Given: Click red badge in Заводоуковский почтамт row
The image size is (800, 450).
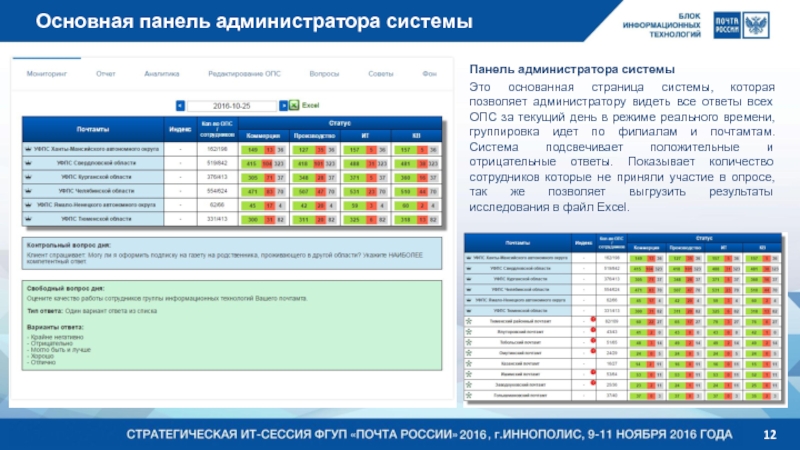Looking at the screenshot, I should point(593,383).
